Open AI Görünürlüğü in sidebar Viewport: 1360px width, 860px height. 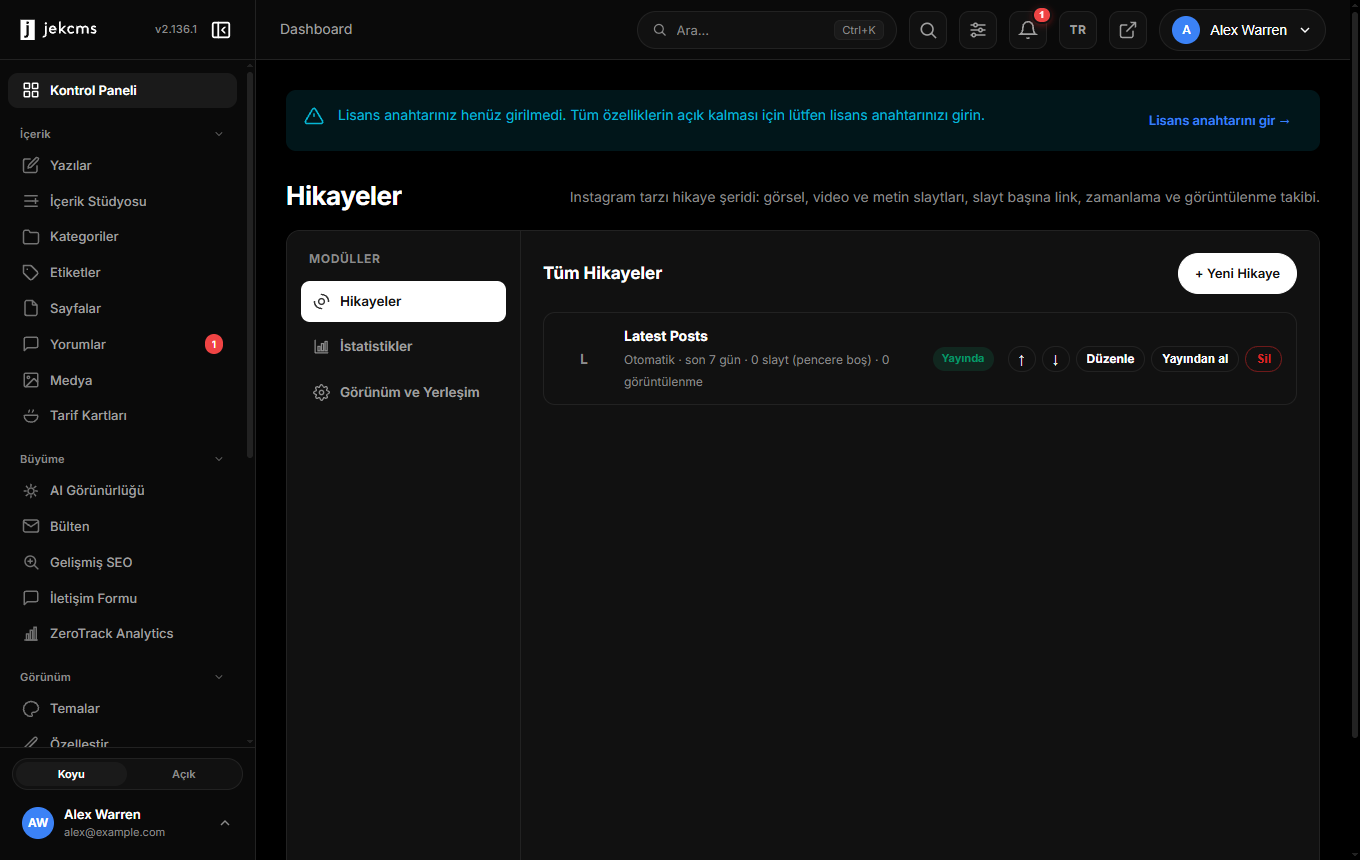pyautogui.click(x=122, y=491)
